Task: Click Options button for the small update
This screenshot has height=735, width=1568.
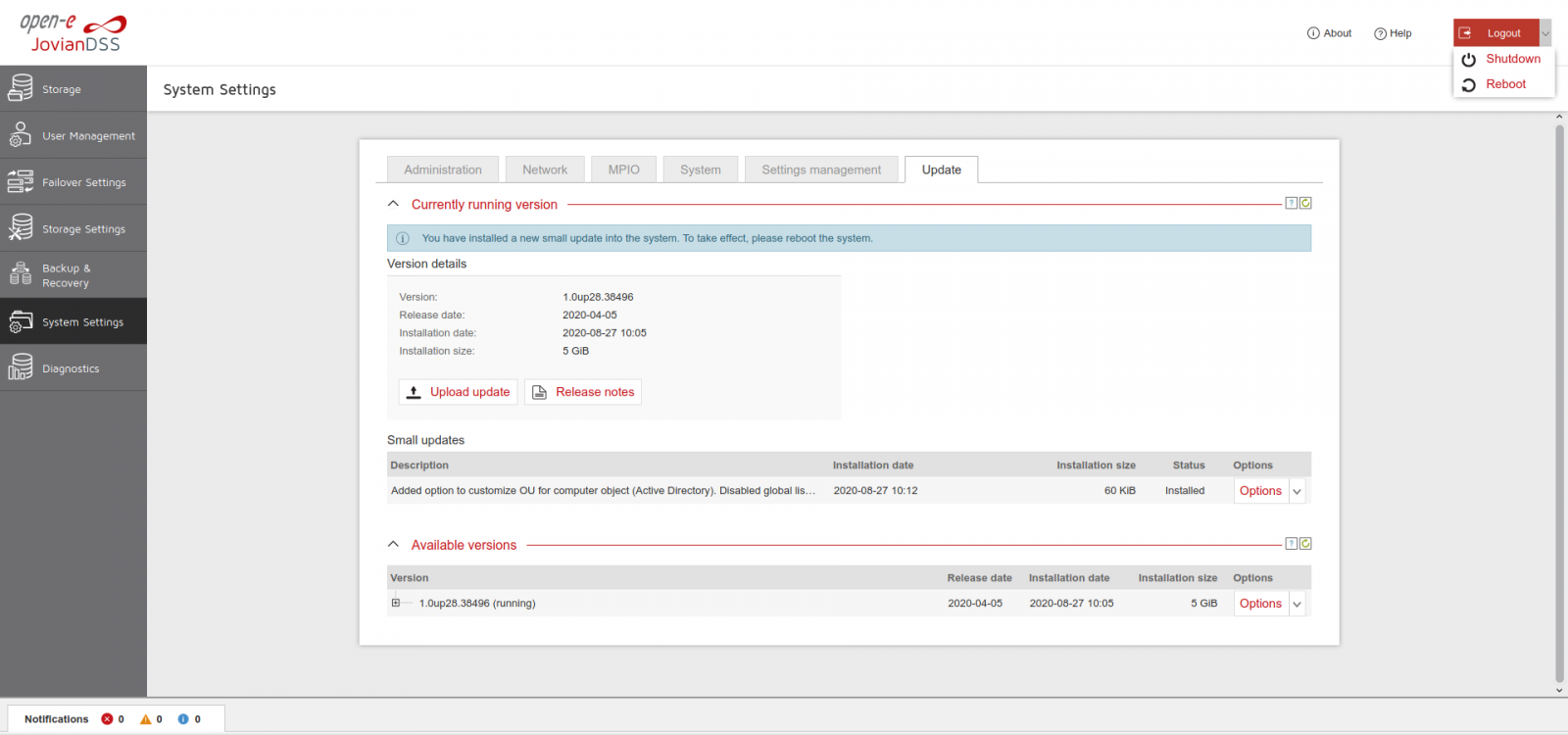Action: (x=1261, y=491)
